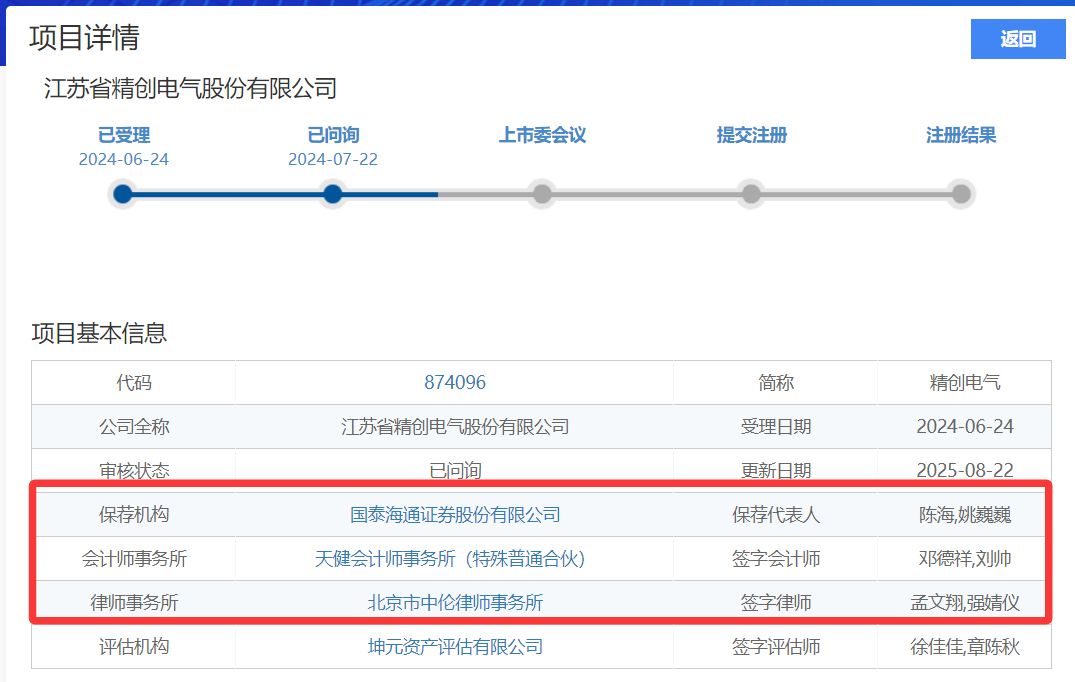Click the 公司全称 label cell
The width and height of the screenshot is (1075, 682).
[134, 426]
